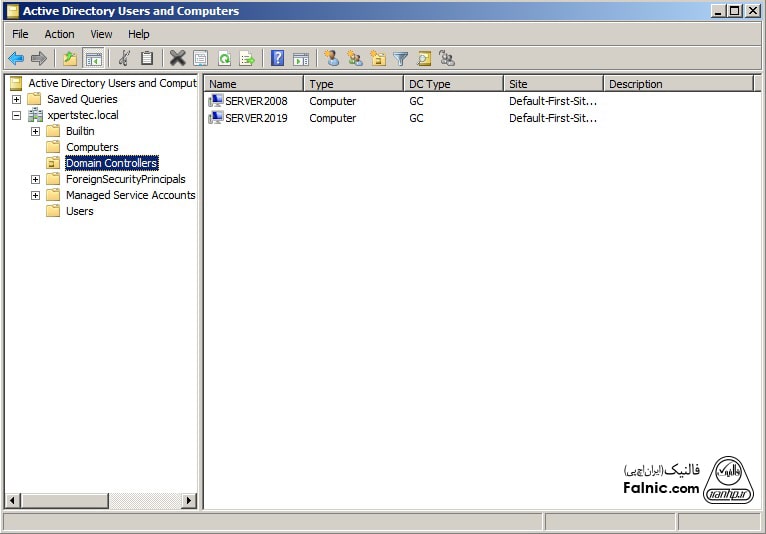Click the Up one level folder icon

70,59
